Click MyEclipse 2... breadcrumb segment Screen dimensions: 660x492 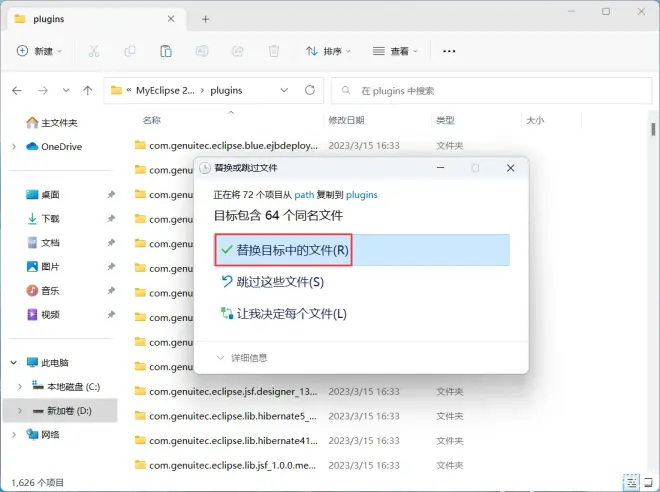point(165,90)
